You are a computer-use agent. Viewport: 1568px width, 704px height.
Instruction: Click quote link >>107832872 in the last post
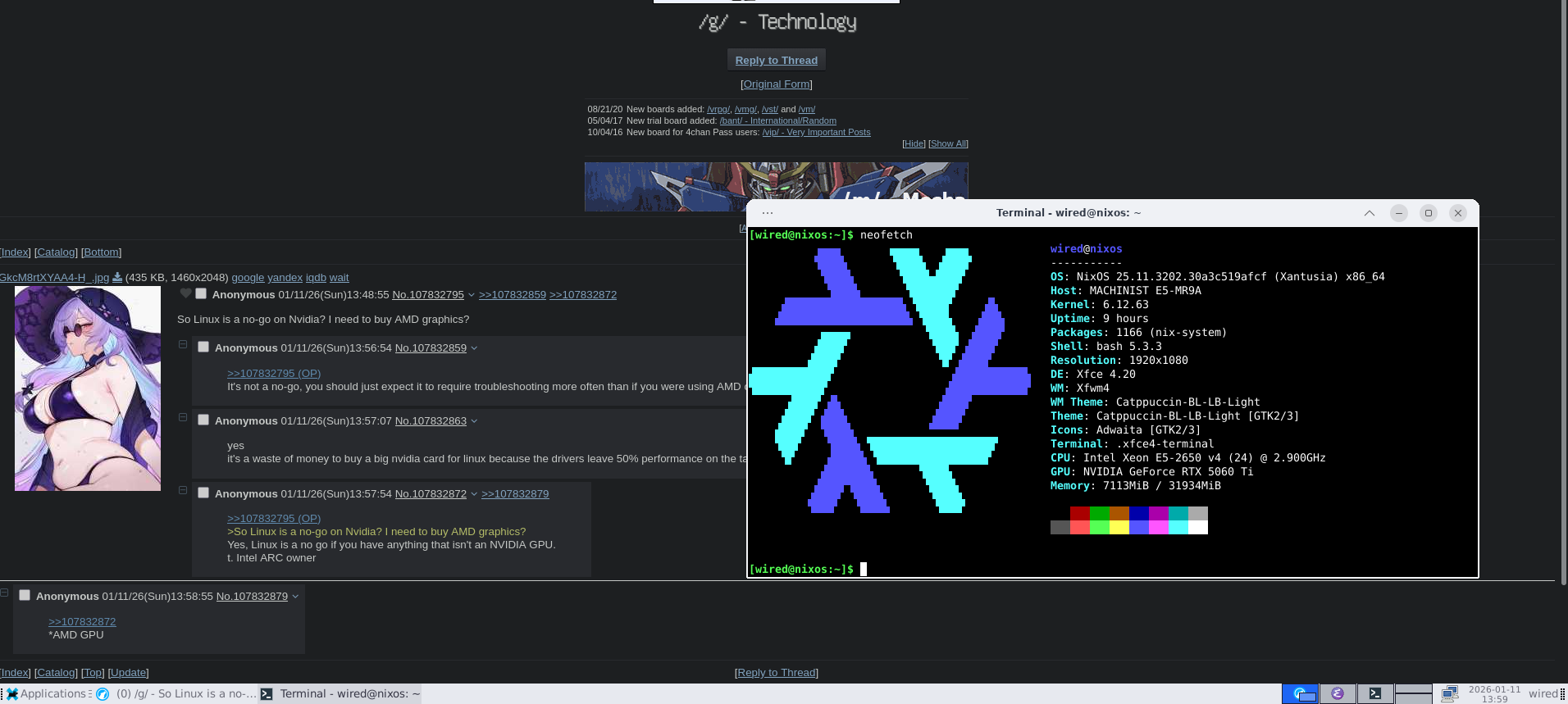pyautogui.click(x=82, y=622)
